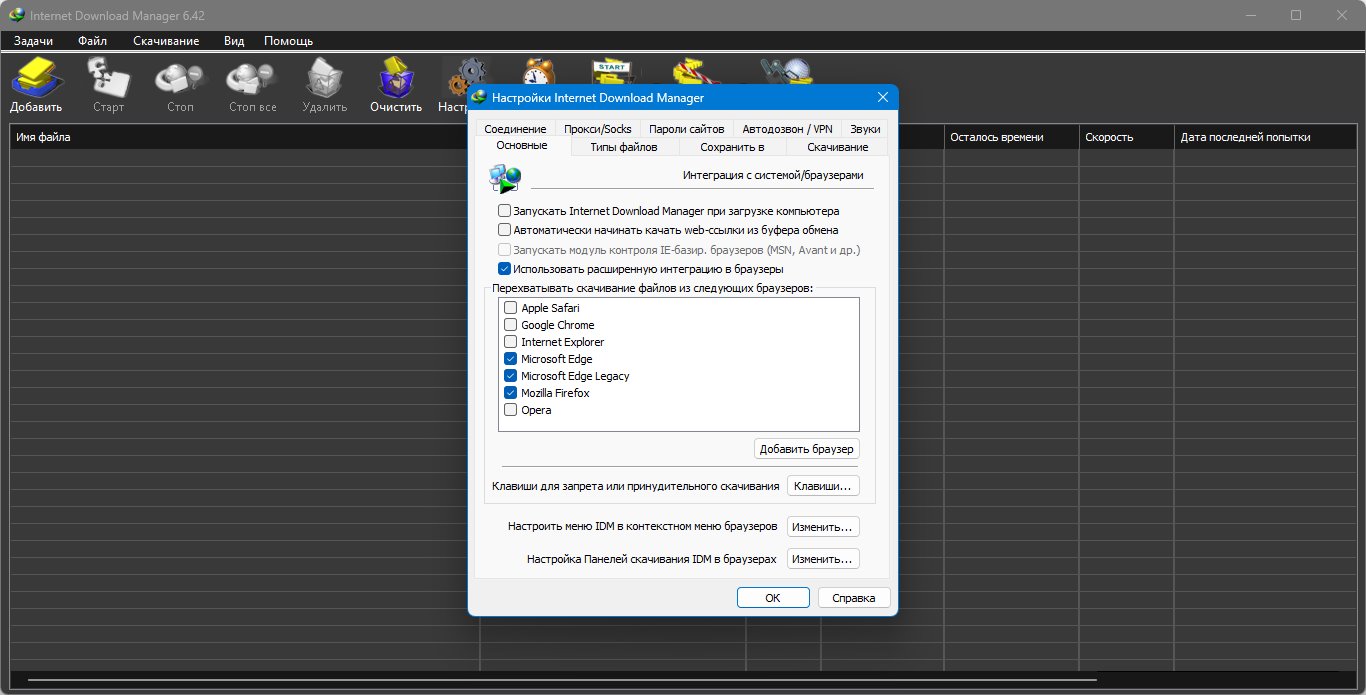The height and width of the screenshot is (695, 1366).
Task: Open the Скачивание menu in the menu bar
Action: click(x=166, y=41)
